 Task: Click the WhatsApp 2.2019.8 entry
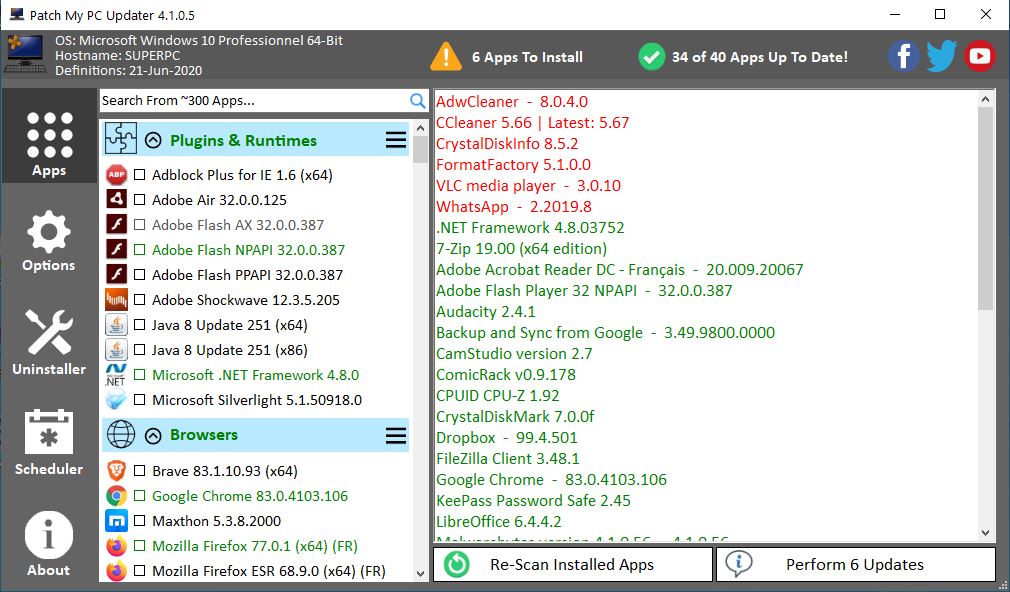514,207
